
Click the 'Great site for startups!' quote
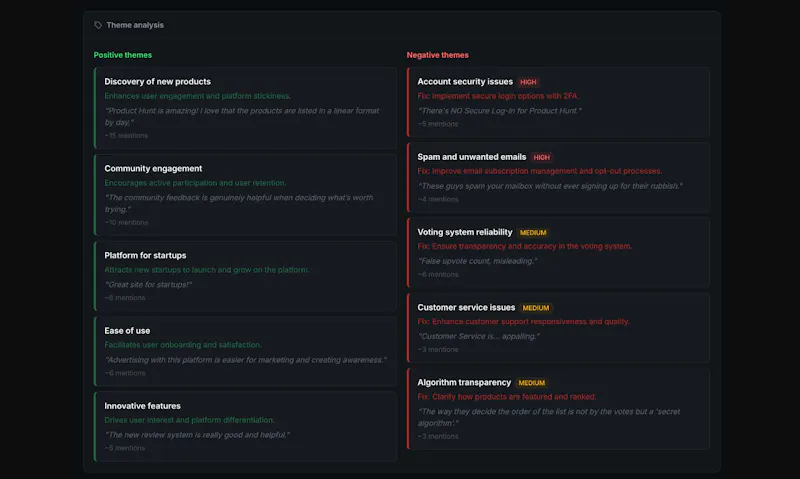[148, 285]
